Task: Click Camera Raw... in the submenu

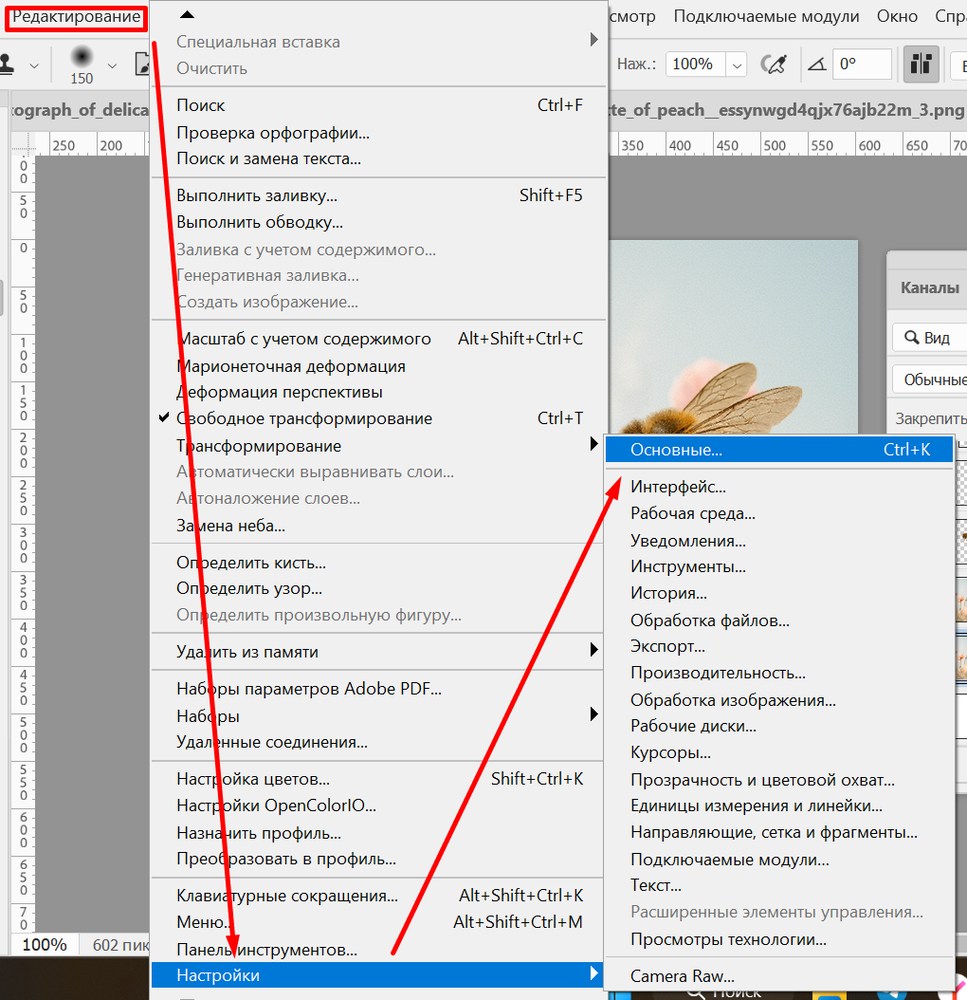Action: (681, 976)
